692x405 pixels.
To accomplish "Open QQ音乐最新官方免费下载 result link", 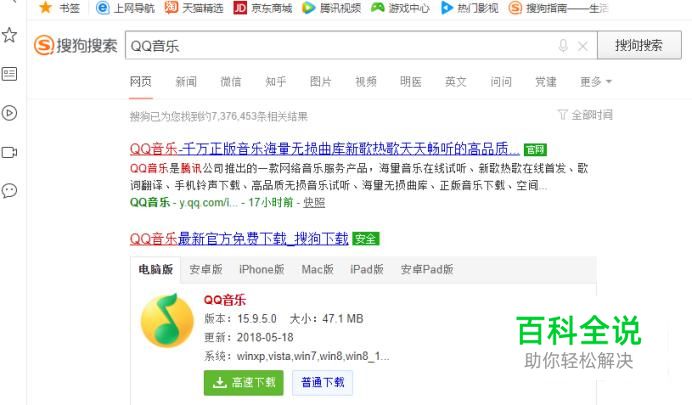I will (239, 239).
